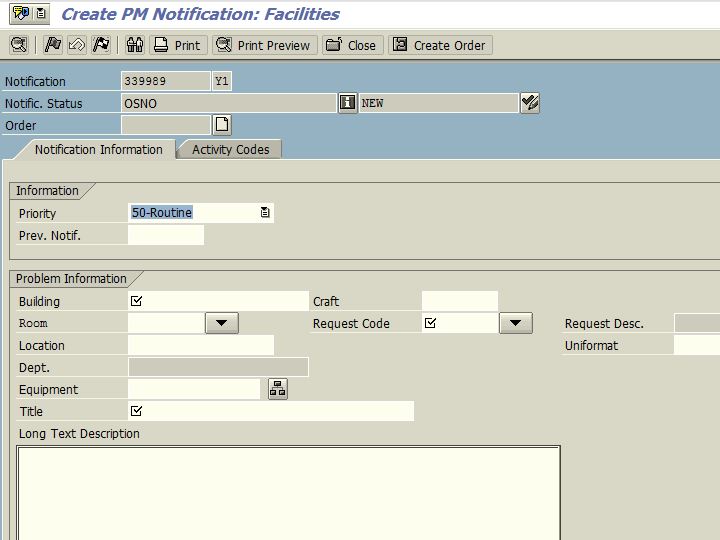Click the set status icon next to NEW
Image resolution: width=720 pixels, height=540 pixels.
(x=530, y=103)
